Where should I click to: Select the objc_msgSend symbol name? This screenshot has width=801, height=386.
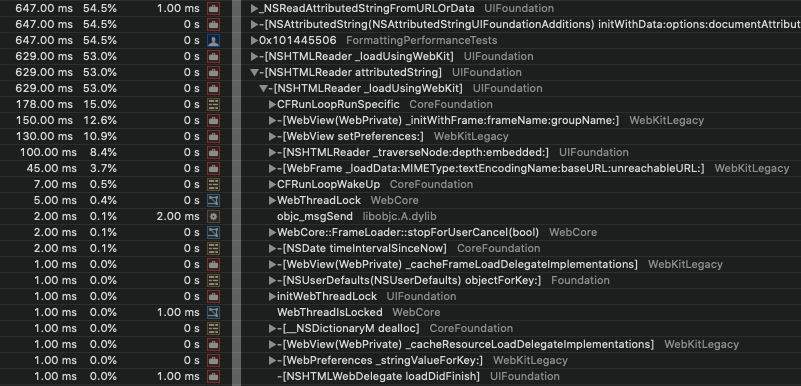315,216
